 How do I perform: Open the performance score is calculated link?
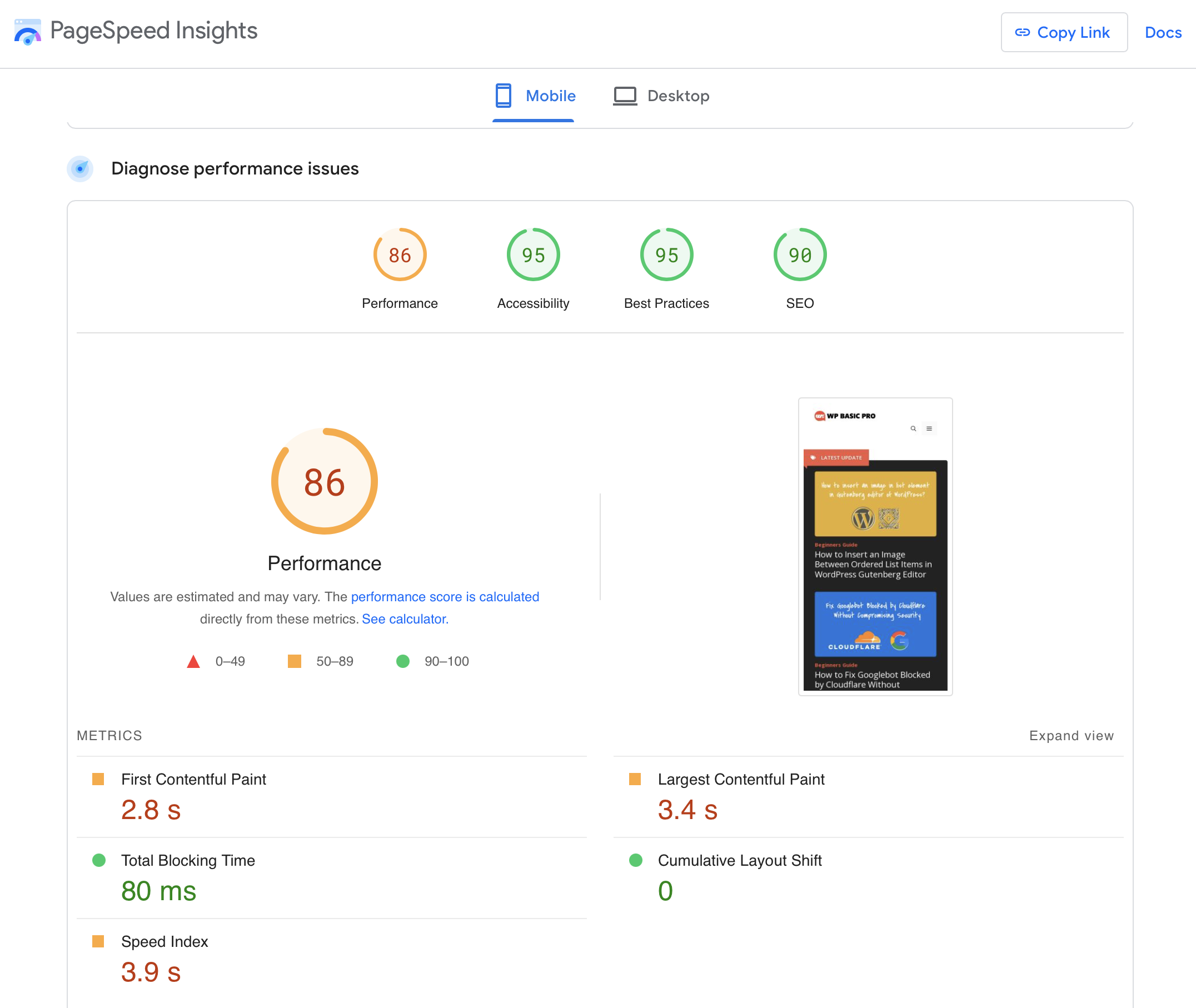coord(445,597)
